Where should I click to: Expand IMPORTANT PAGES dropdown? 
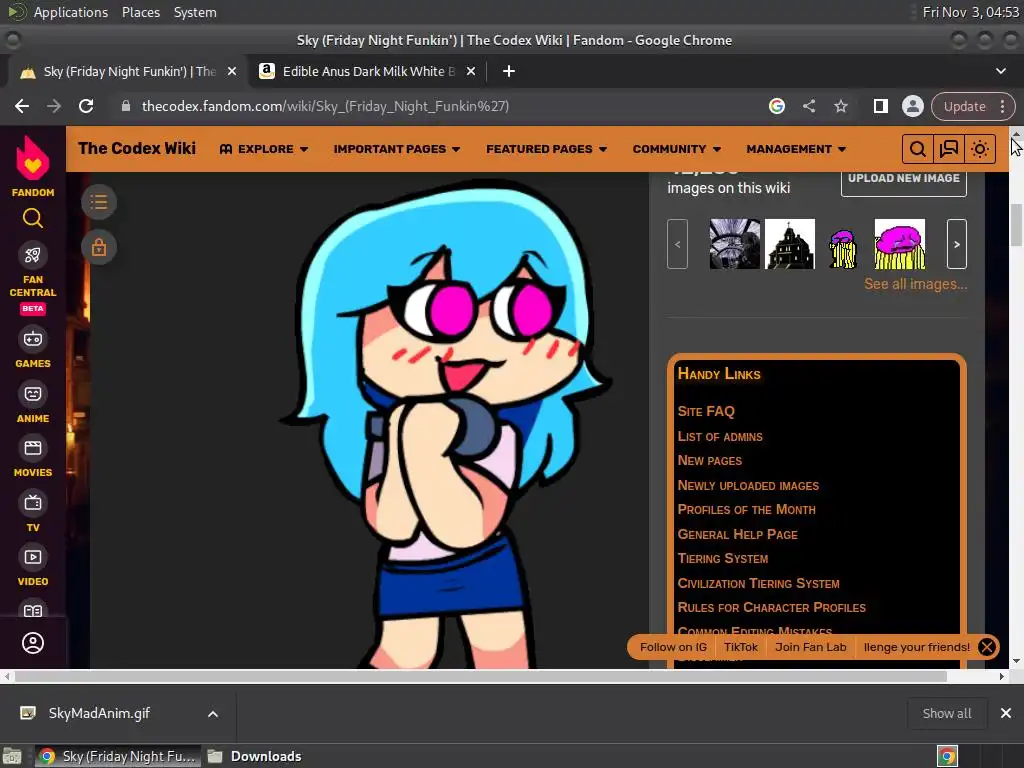tap(396, 149)
